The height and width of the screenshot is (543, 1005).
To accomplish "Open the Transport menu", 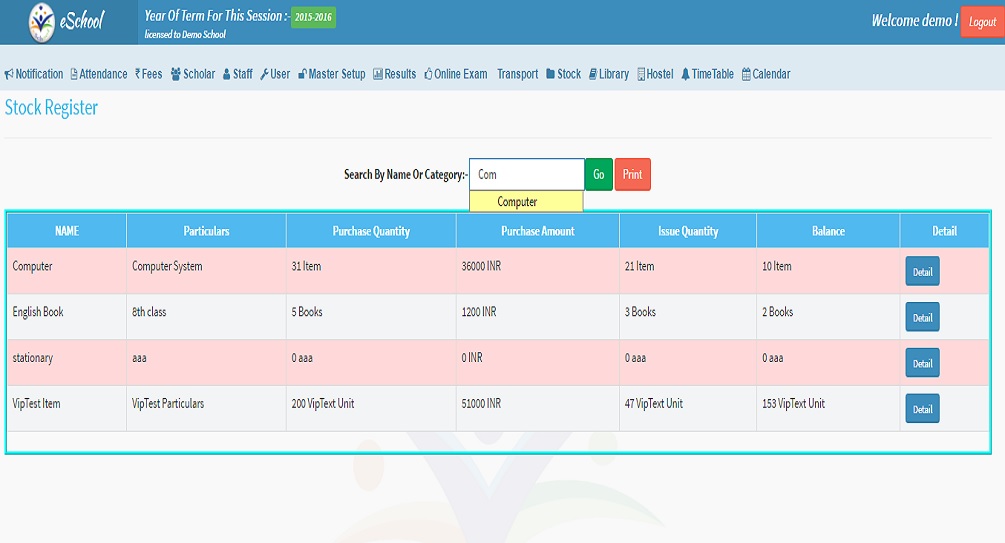I will tap(517, 74).
